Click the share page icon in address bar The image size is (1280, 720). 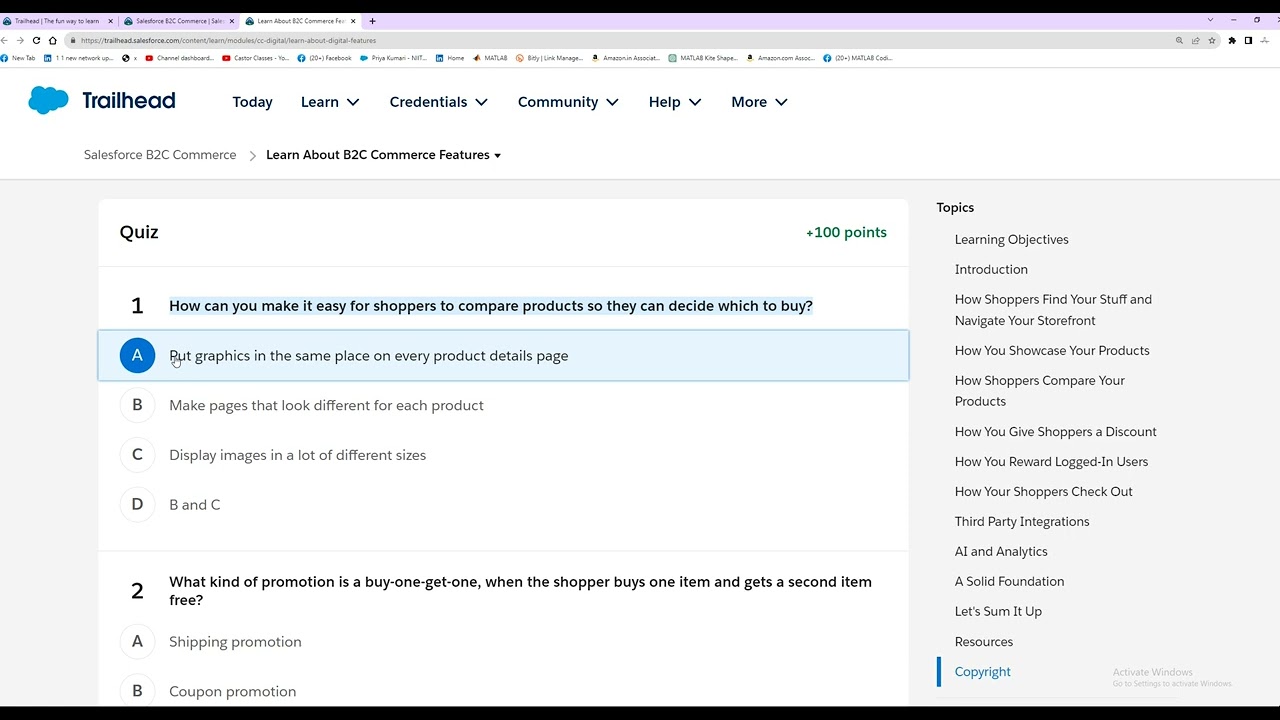point(1195,40)
